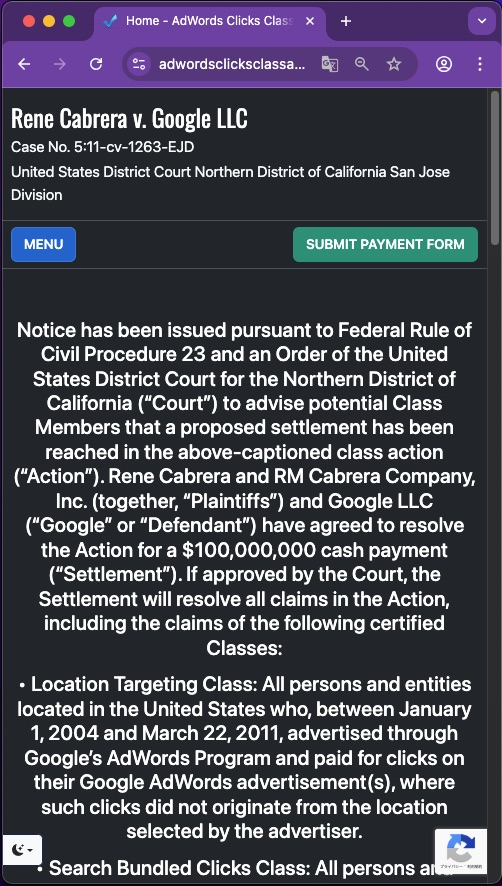Open the user profile icon
The width and height of the screenshot is (502, 886).
pyautogui.click(x=444, y=64)
